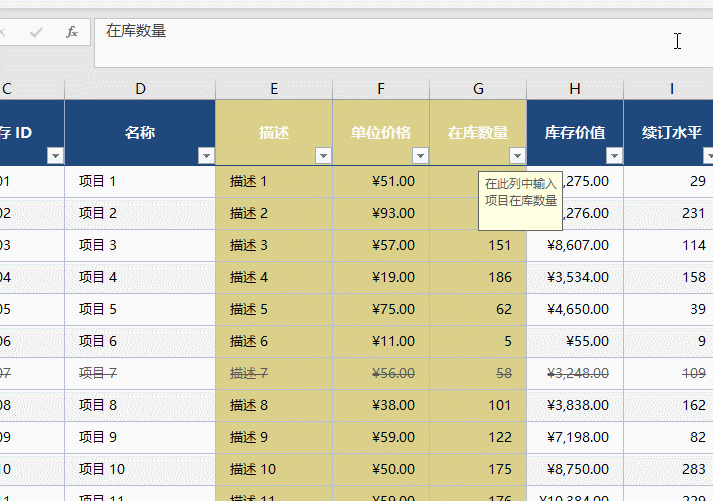Select cell 项目 10
713x501 pixels.
(140, 469)
